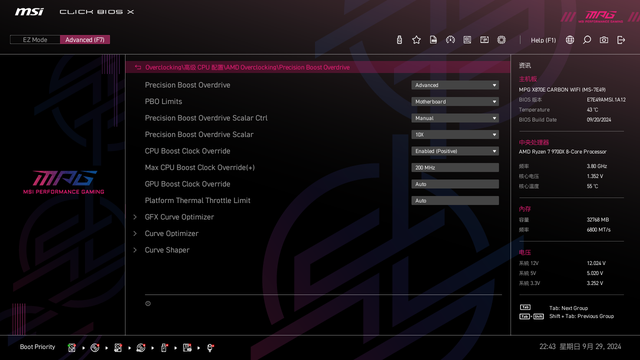Image resolution: width=640 pixels, height=360 pixels.
Task: Click the BIOS Build Date 09/20/2024
Action: point(599,120)
